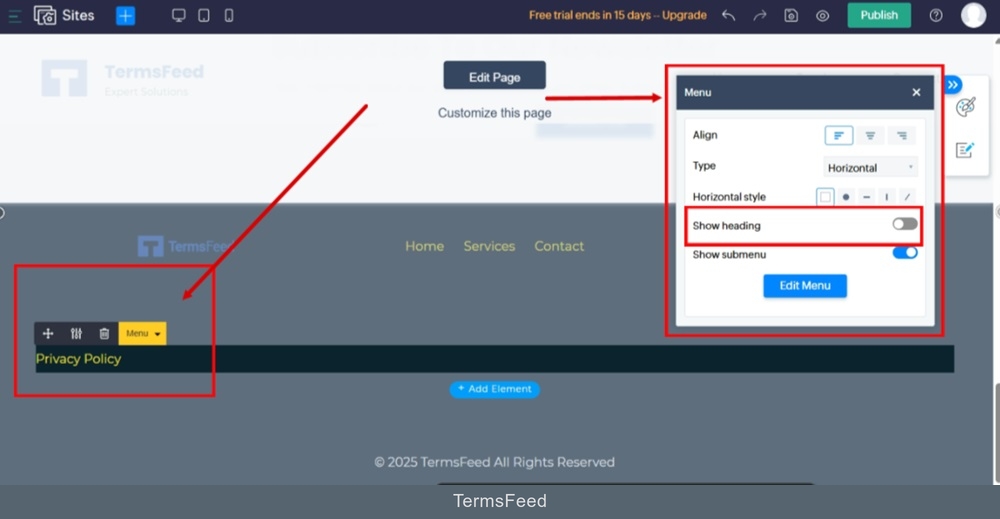Click the Edit Page button
The image size is (1000, 519).
pyautogui.click(x=494, y=76)
